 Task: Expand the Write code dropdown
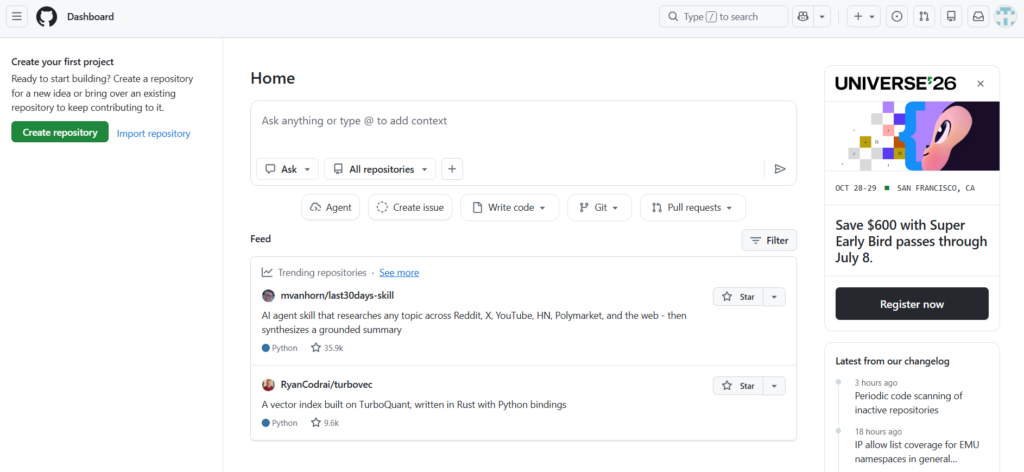point(509,207)
